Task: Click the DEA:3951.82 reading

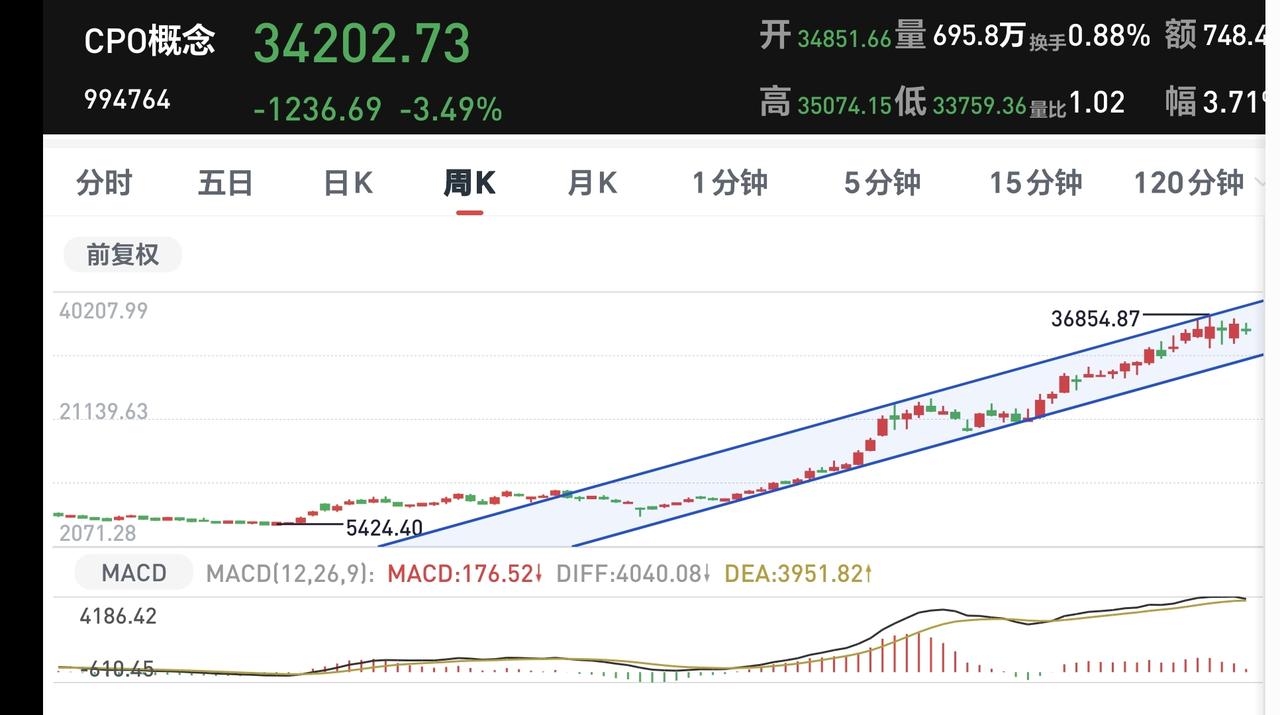Action: click(799, 574)
